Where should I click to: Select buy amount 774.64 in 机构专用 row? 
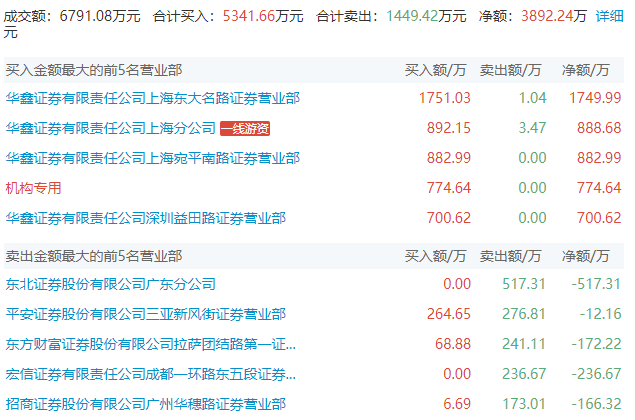click(449, 188)
